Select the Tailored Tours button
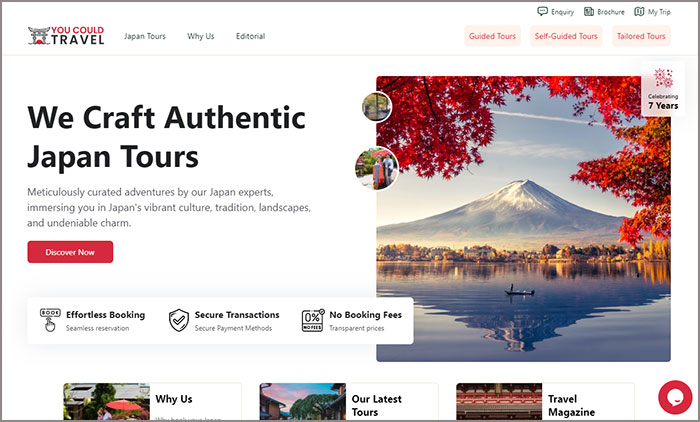 641,36
